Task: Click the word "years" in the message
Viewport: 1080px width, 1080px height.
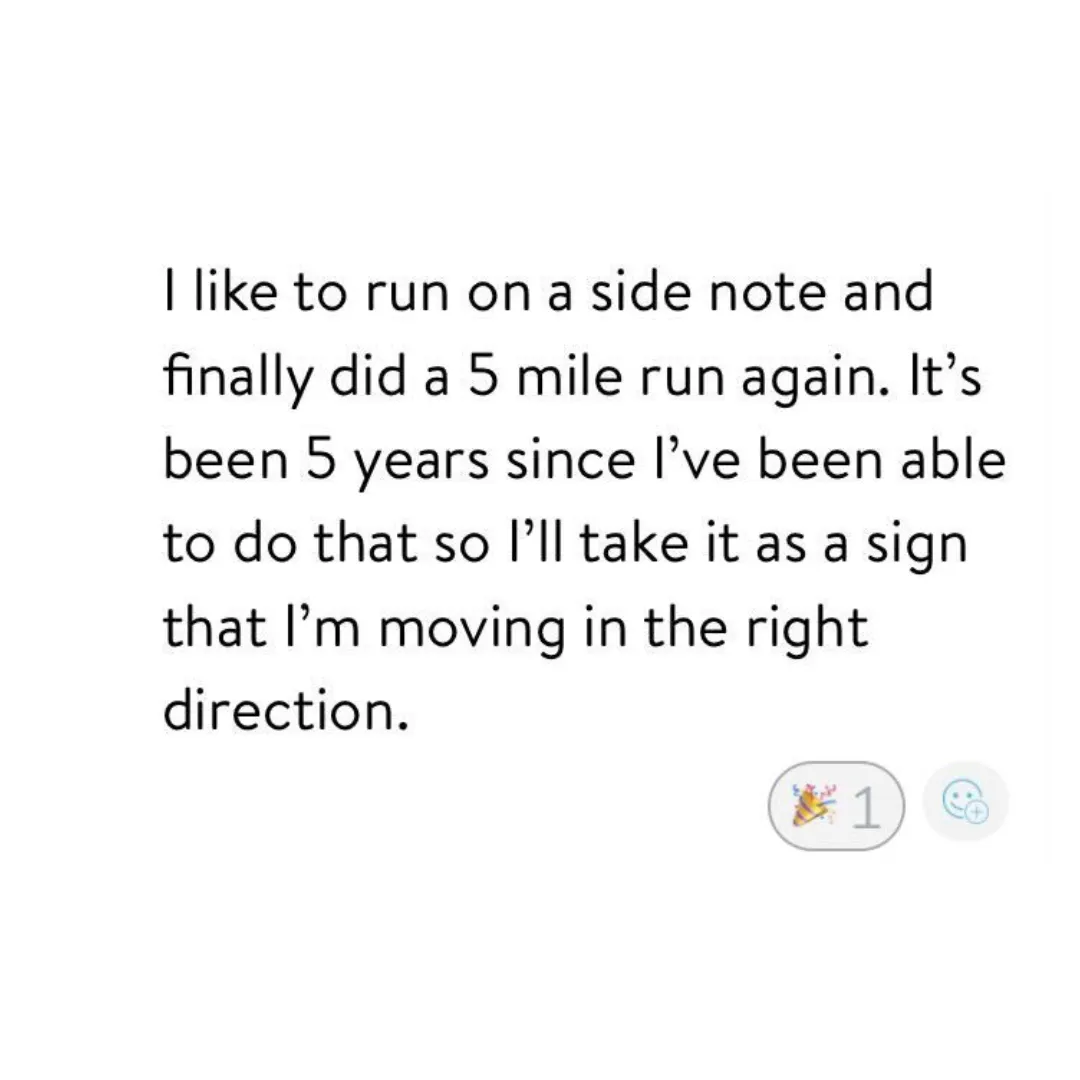Action: coord(422,464)
